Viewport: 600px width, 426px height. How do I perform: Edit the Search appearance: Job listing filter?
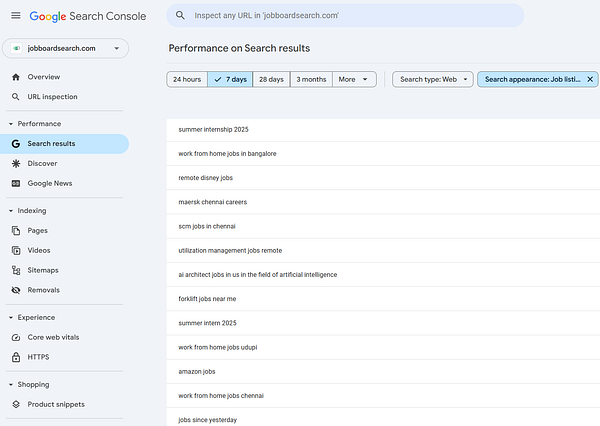pyautogui.click(x=532, y=79)
